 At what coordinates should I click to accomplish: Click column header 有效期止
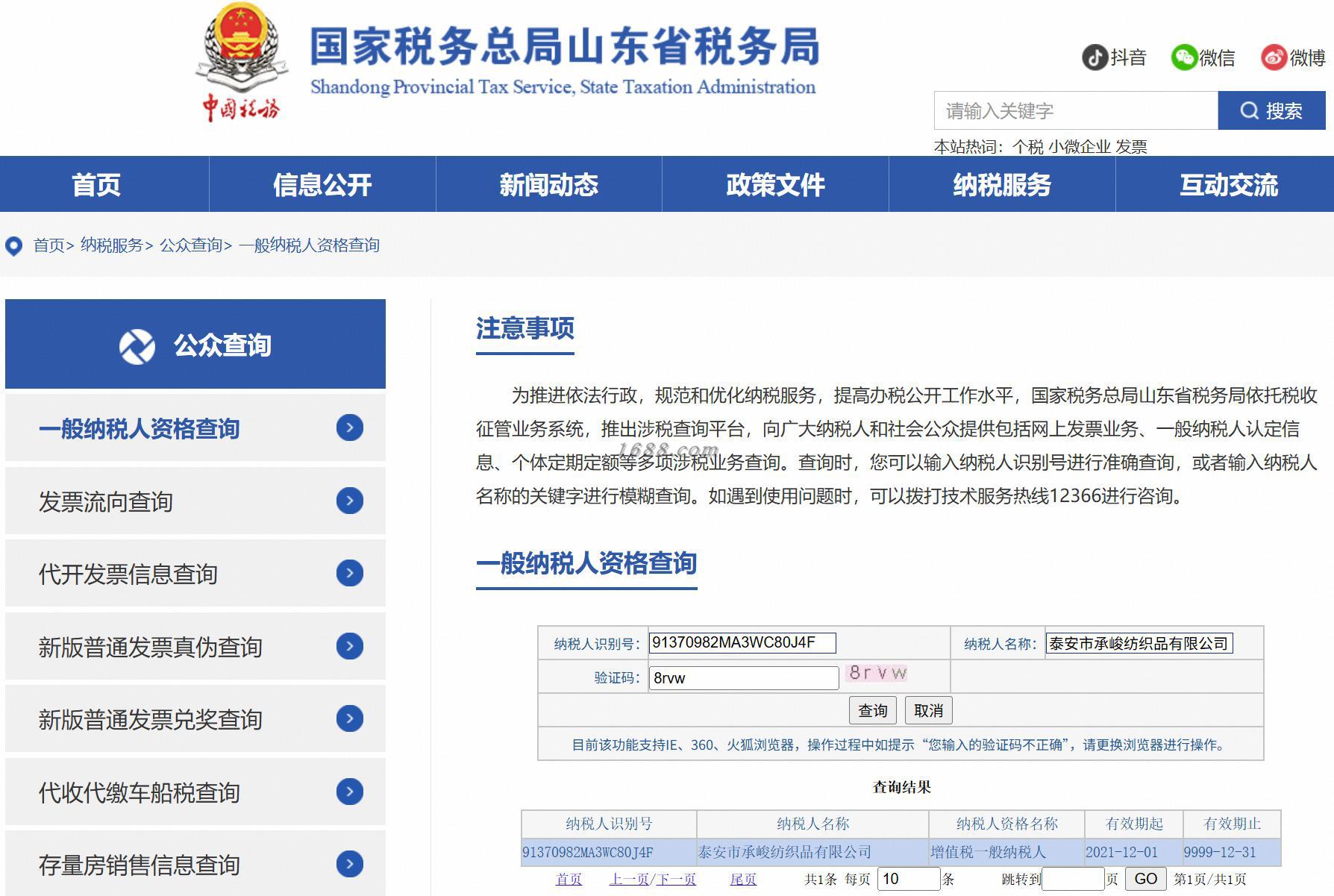[x=1232, y=824]
